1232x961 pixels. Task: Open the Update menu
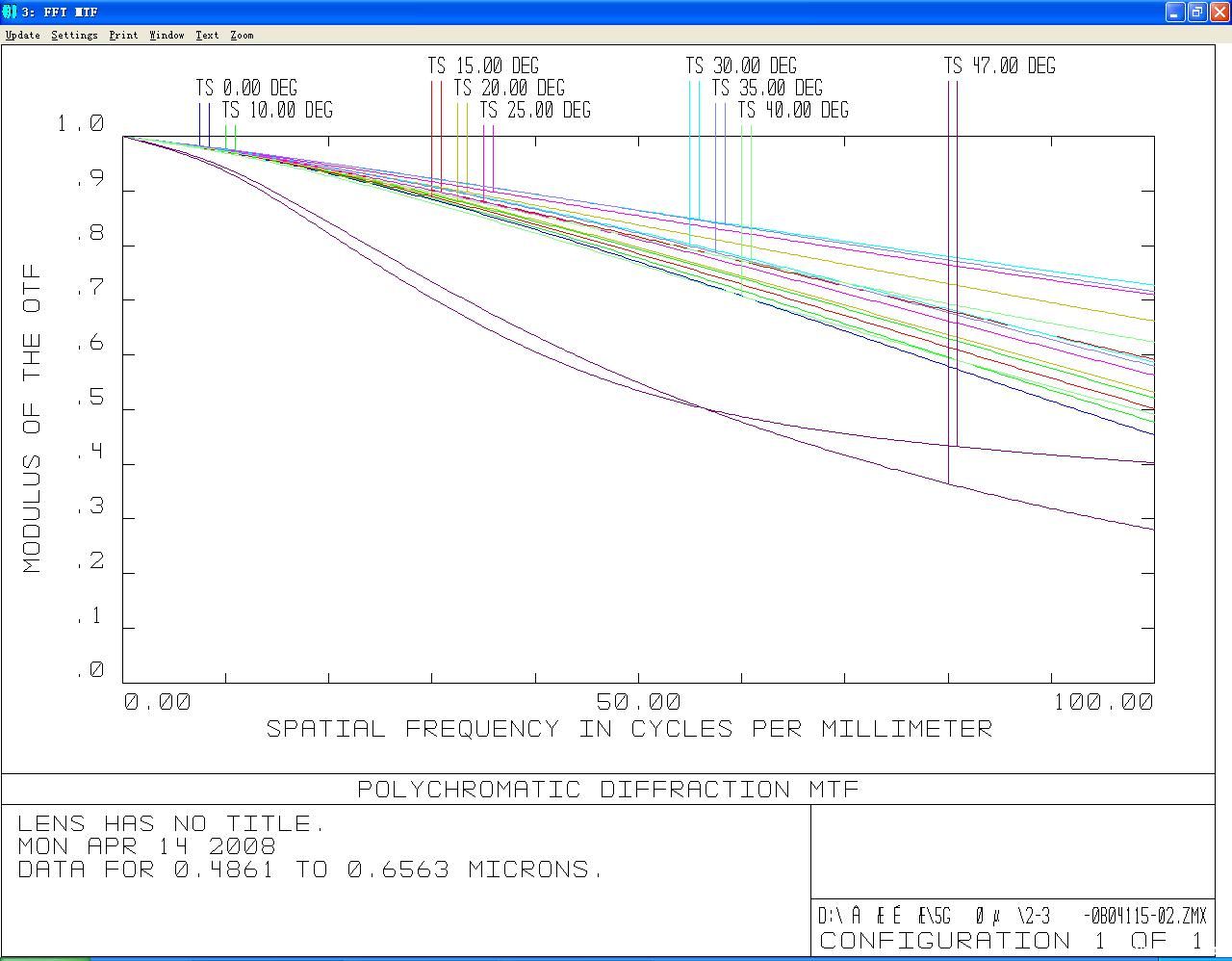(23, 35)
